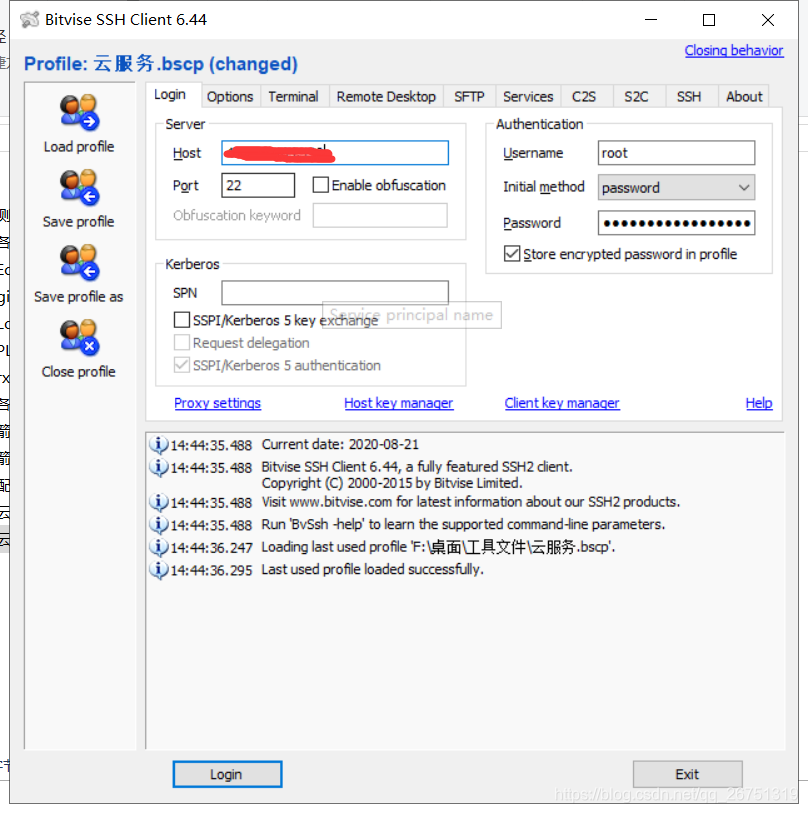Open the Host key manager link
The image size is (808, 813).
point(399,403)
